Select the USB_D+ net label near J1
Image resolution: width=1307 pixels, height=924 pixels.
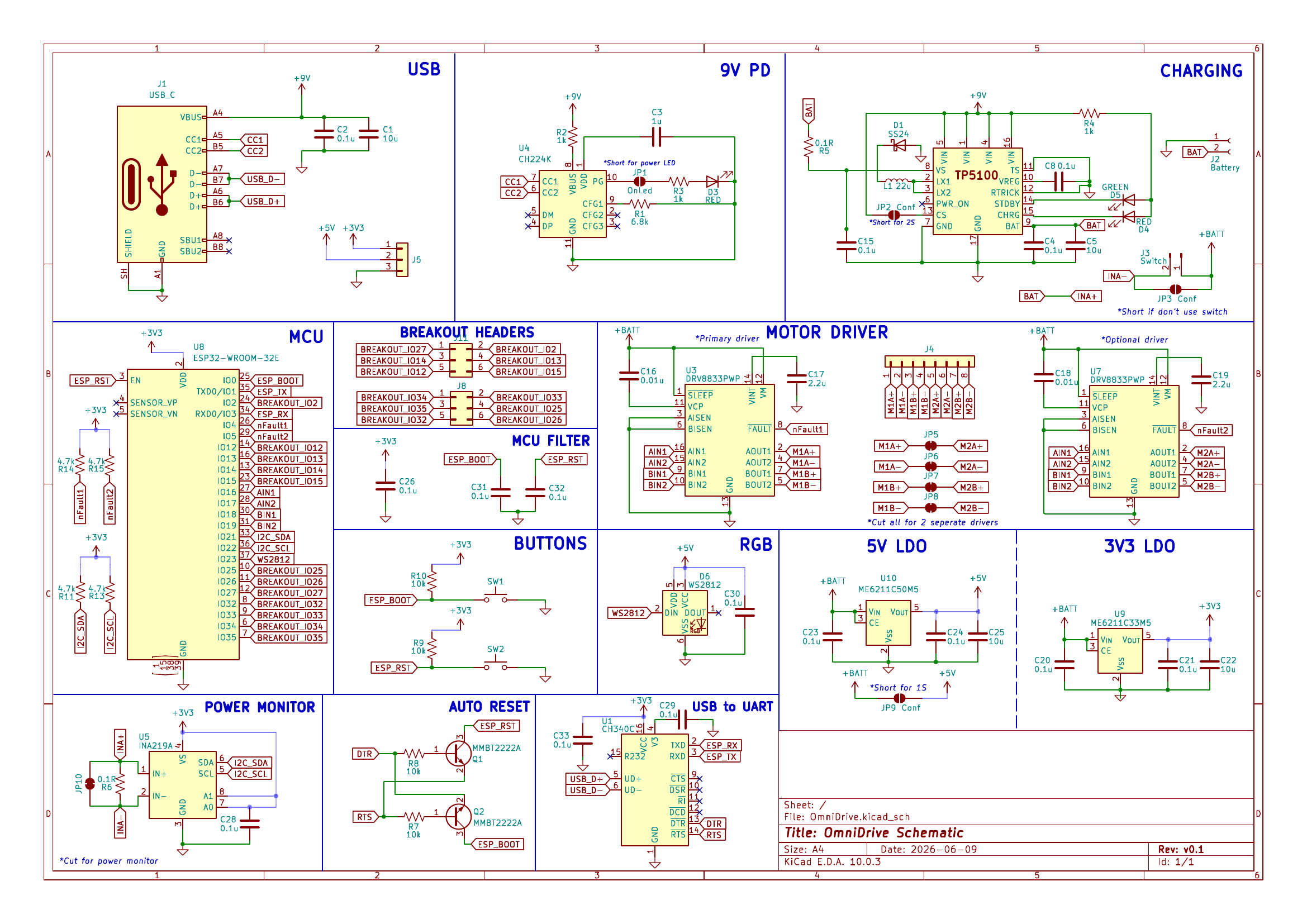(x=263, y=202)
